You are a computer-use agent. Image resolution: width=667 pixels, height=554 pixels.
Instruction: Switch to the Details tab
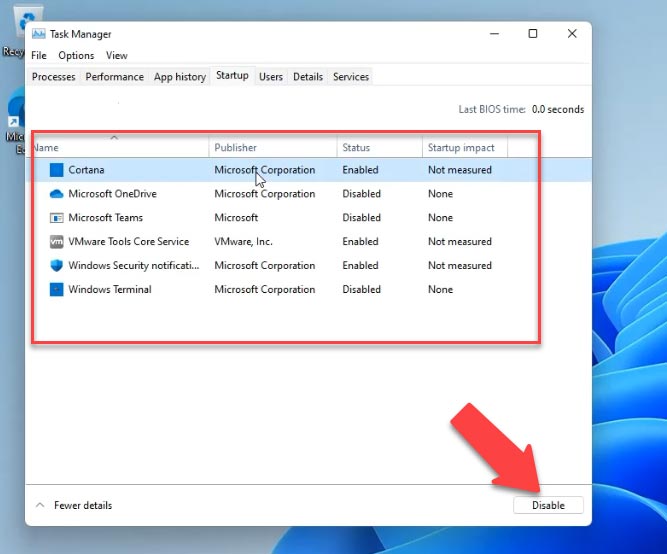[308, 77]
